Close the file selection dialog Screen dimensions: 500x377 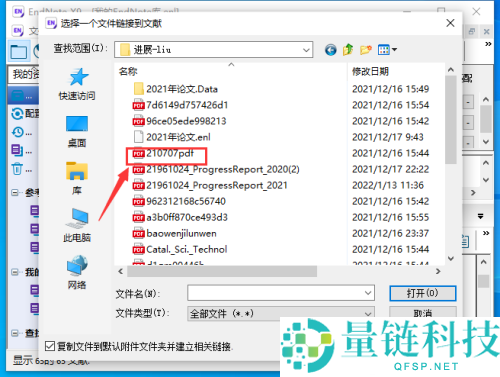[x=450, y=23]
